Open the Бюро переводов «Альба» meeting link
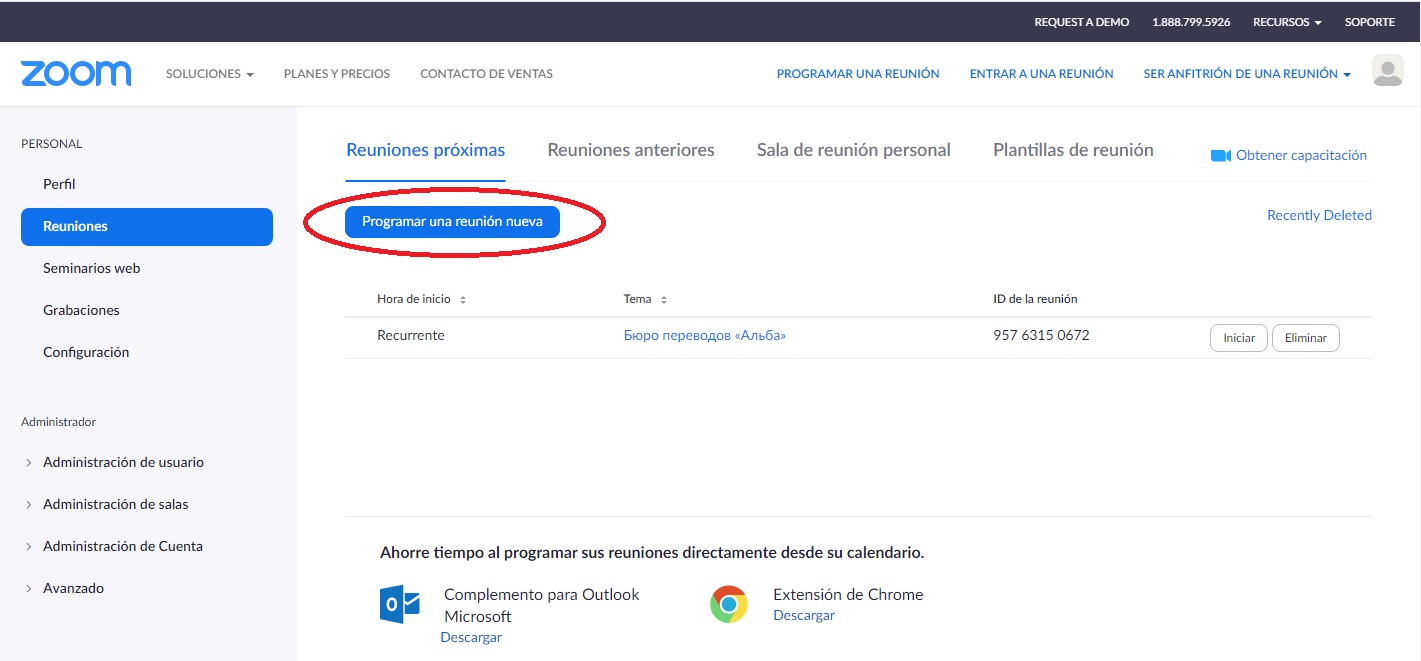The height and width of the screenshot is (661, 1421). coord(704,336)
